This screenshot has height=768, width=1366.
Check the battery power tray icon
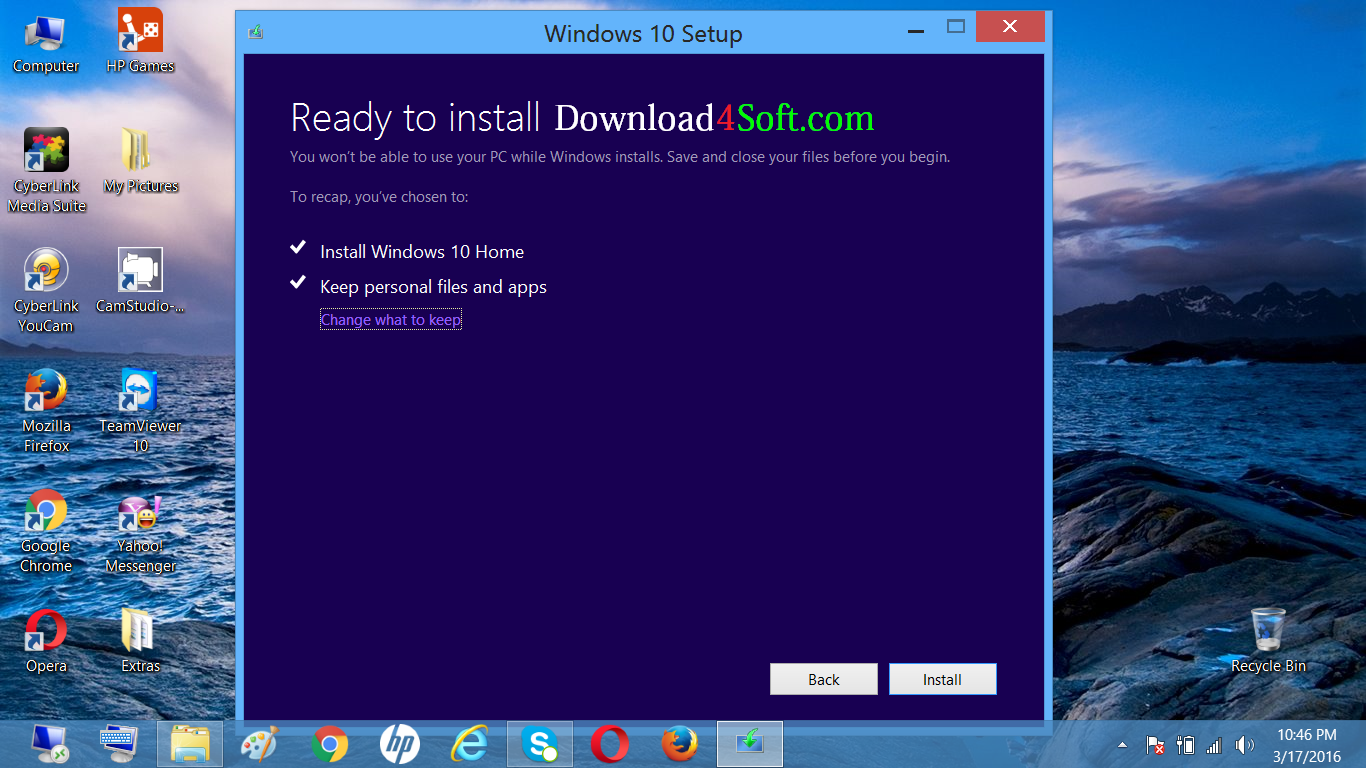(x=1186, y=745)
